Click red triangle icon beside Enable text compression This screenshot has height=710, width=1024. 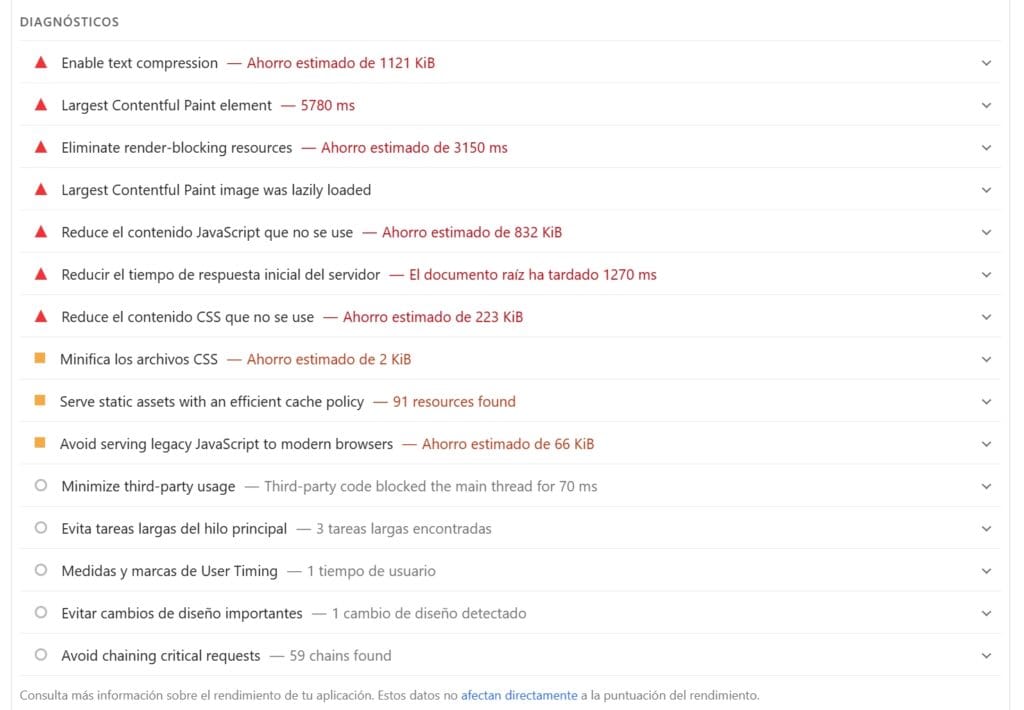click(x=41, y=63)
